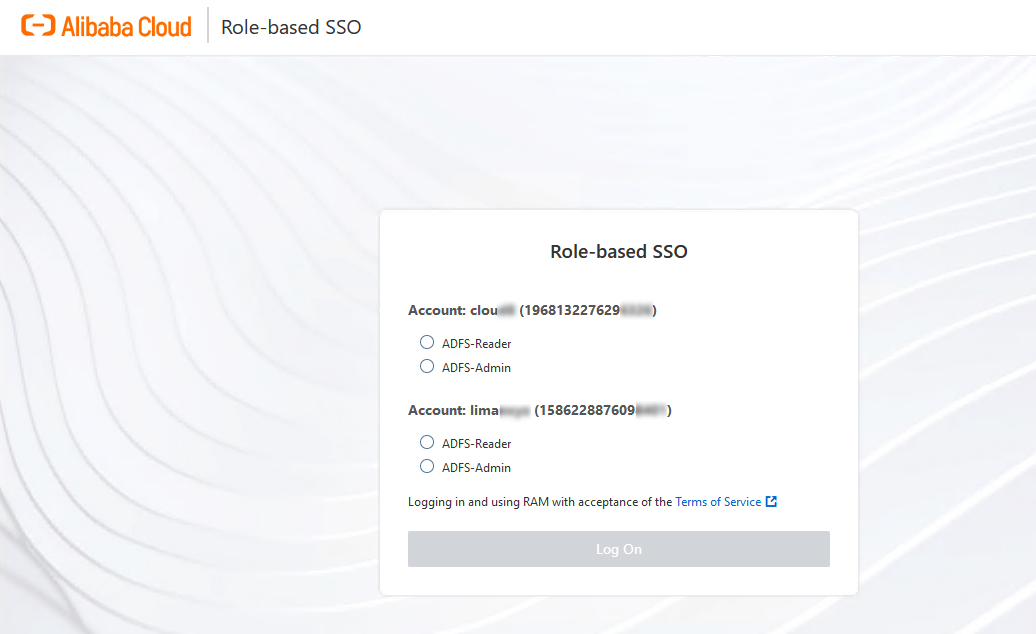Open the external link icon after Terms of Service
Viewport: 1036px width, 634px height.
(771, 502)
